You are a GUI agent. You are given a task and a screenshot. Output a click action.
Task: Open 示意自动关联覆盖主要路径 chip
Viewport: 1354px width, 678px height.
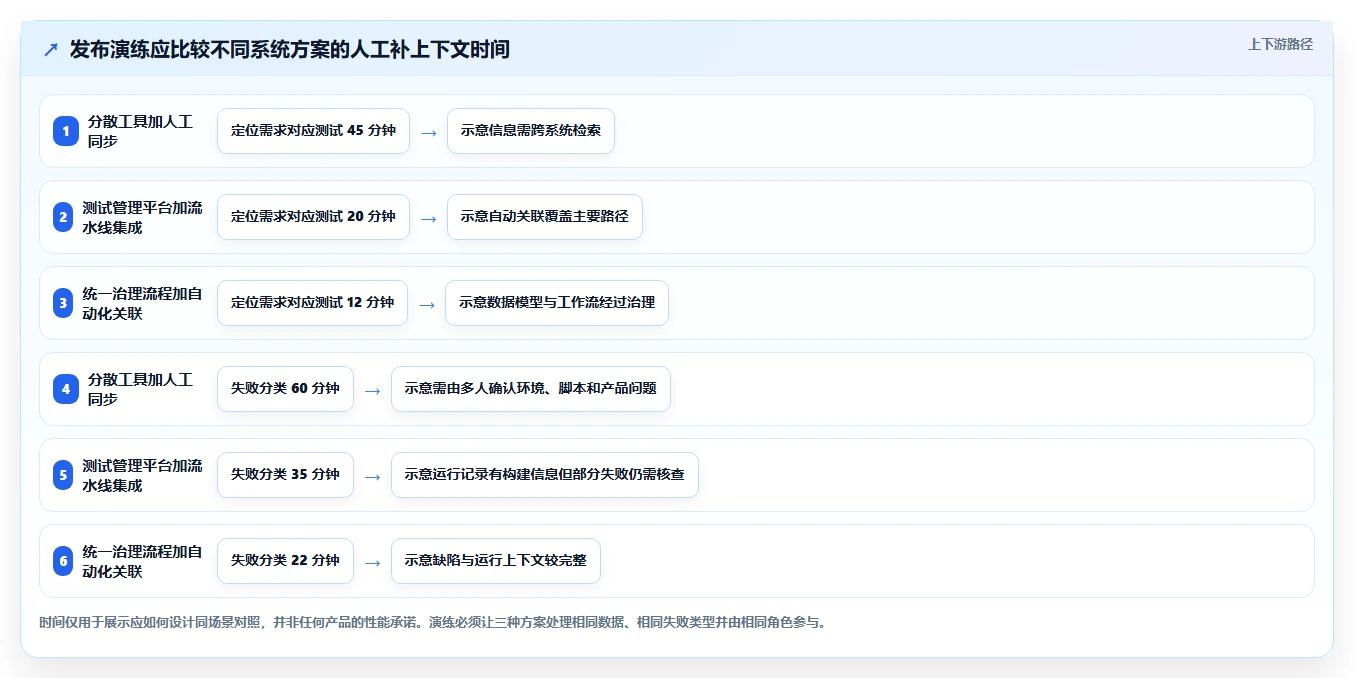tap(545, 217)
